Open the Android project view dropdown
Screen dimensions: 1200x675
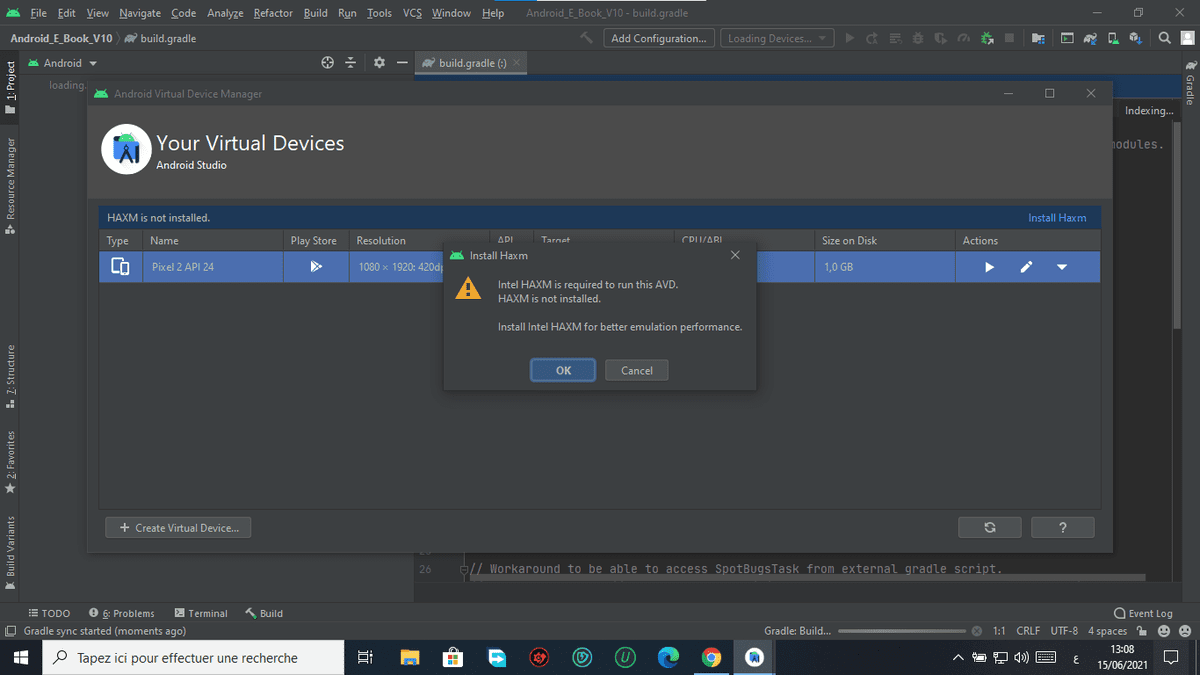(70, 63)
